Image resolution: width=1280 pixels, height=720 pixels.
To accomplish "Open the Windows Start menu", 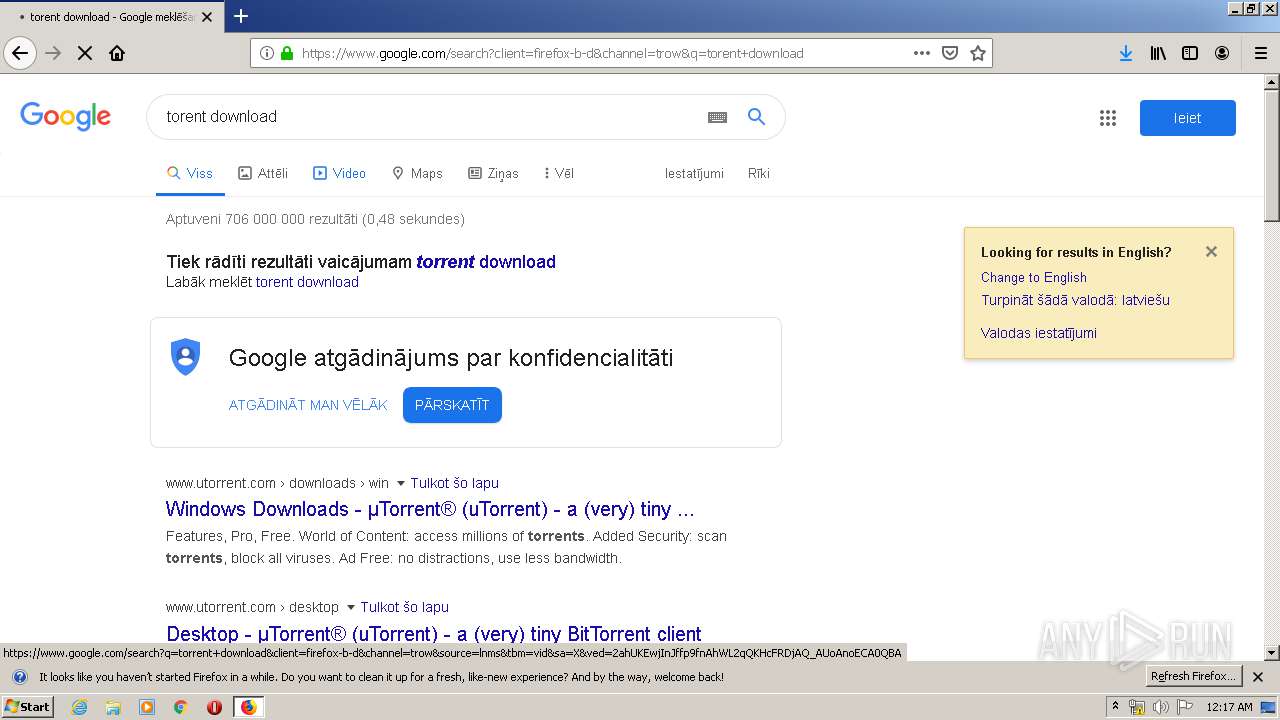I will 27,707.
